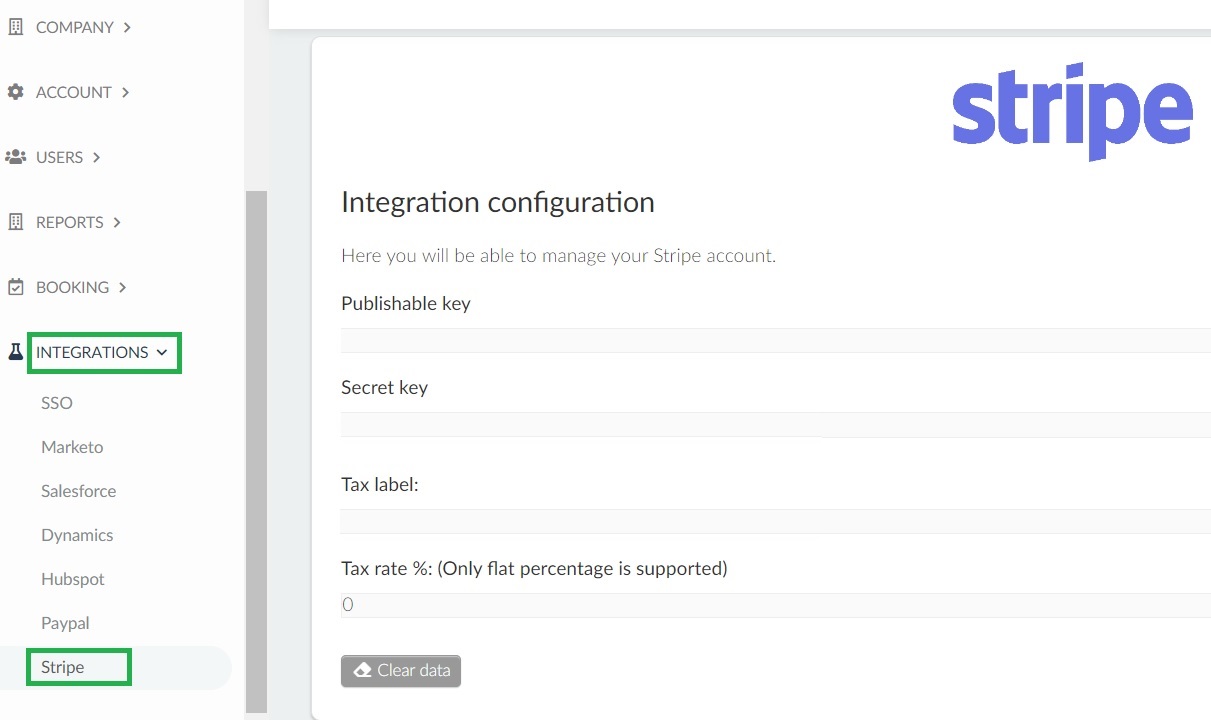The image size is (1211, 720).
Task: Click the 'Here you will be able to manage' text
Action: 558,255
